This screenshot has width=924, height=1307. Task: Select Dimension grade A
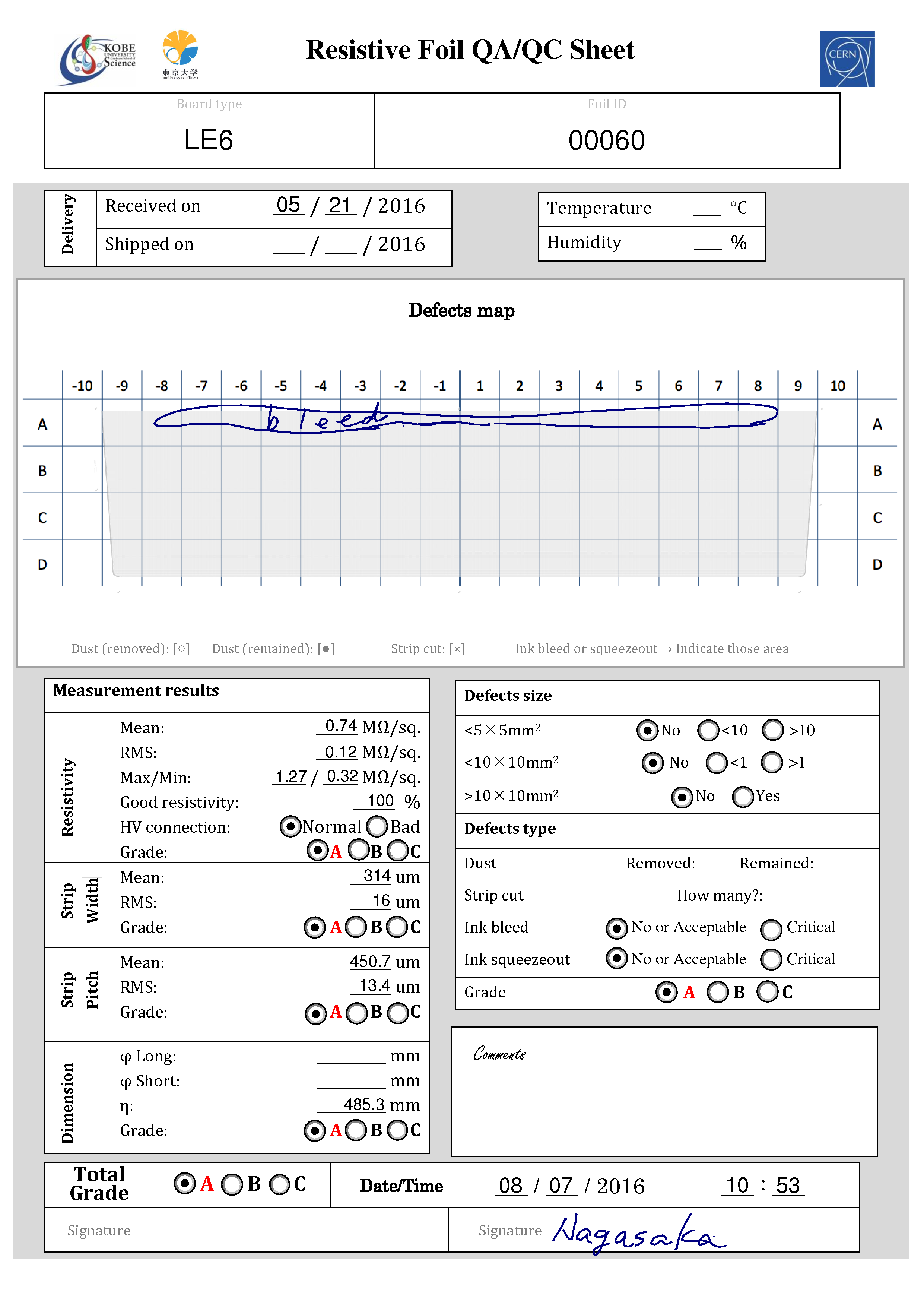point(315,1130)
